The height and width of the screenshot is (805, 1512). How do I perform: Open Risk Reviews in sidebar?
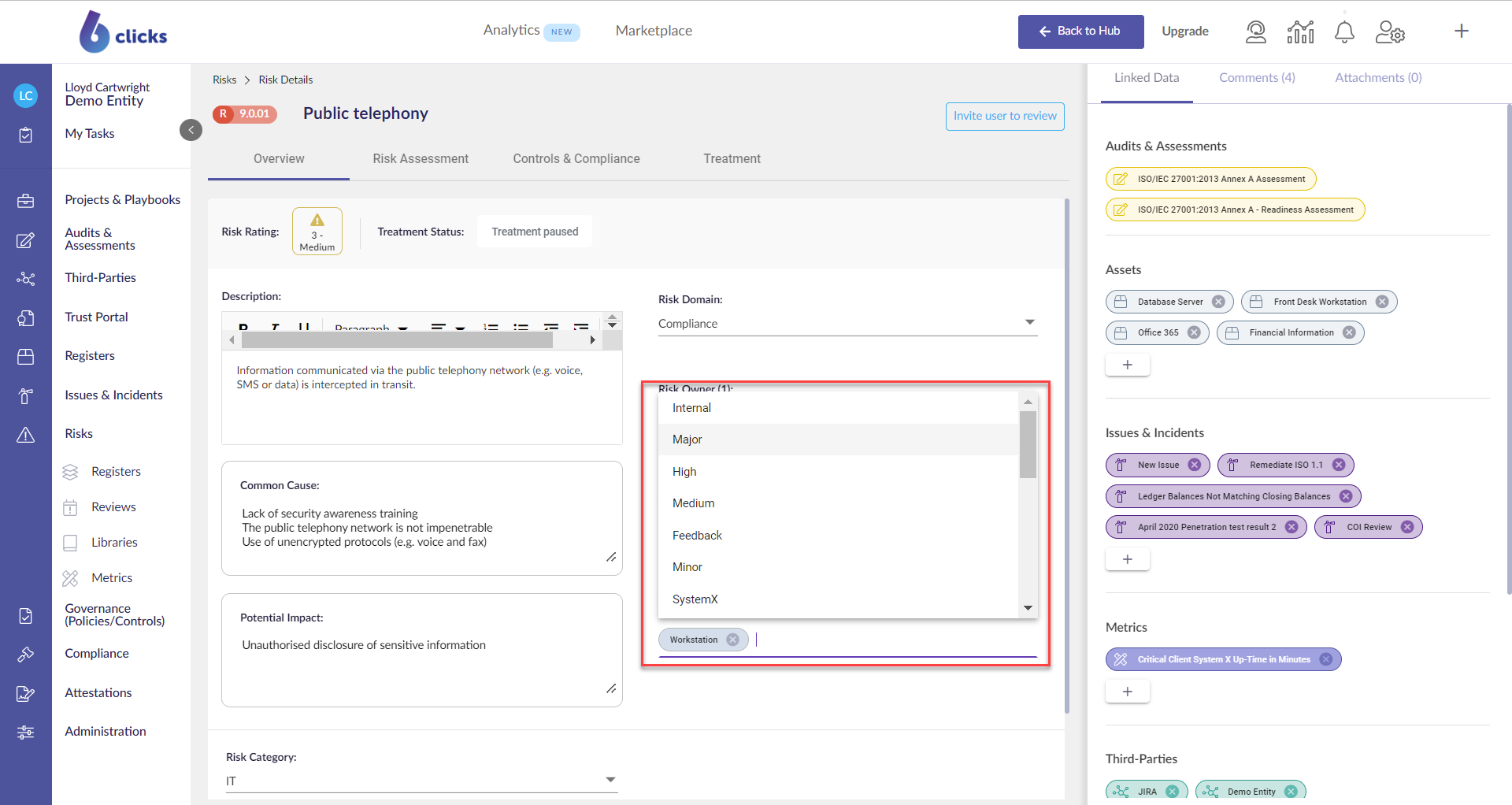pos(113,507)
